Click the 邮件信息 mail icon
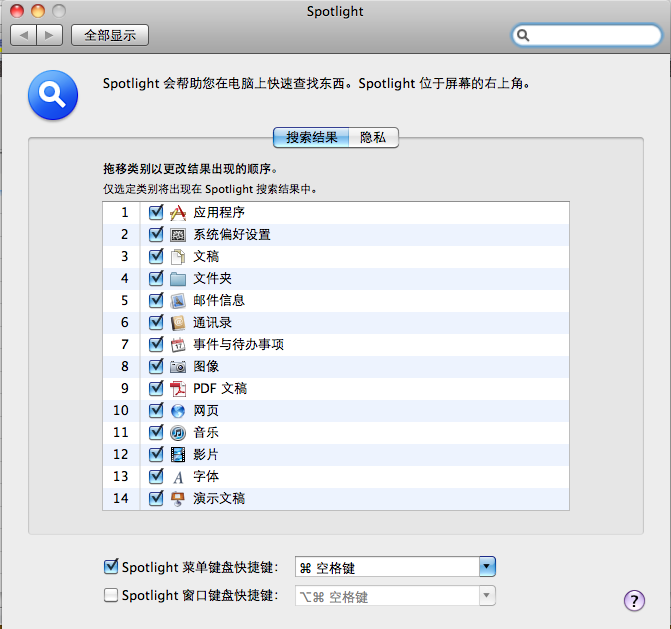The width and height of the screenshot is (671, 629). point(178,301)
